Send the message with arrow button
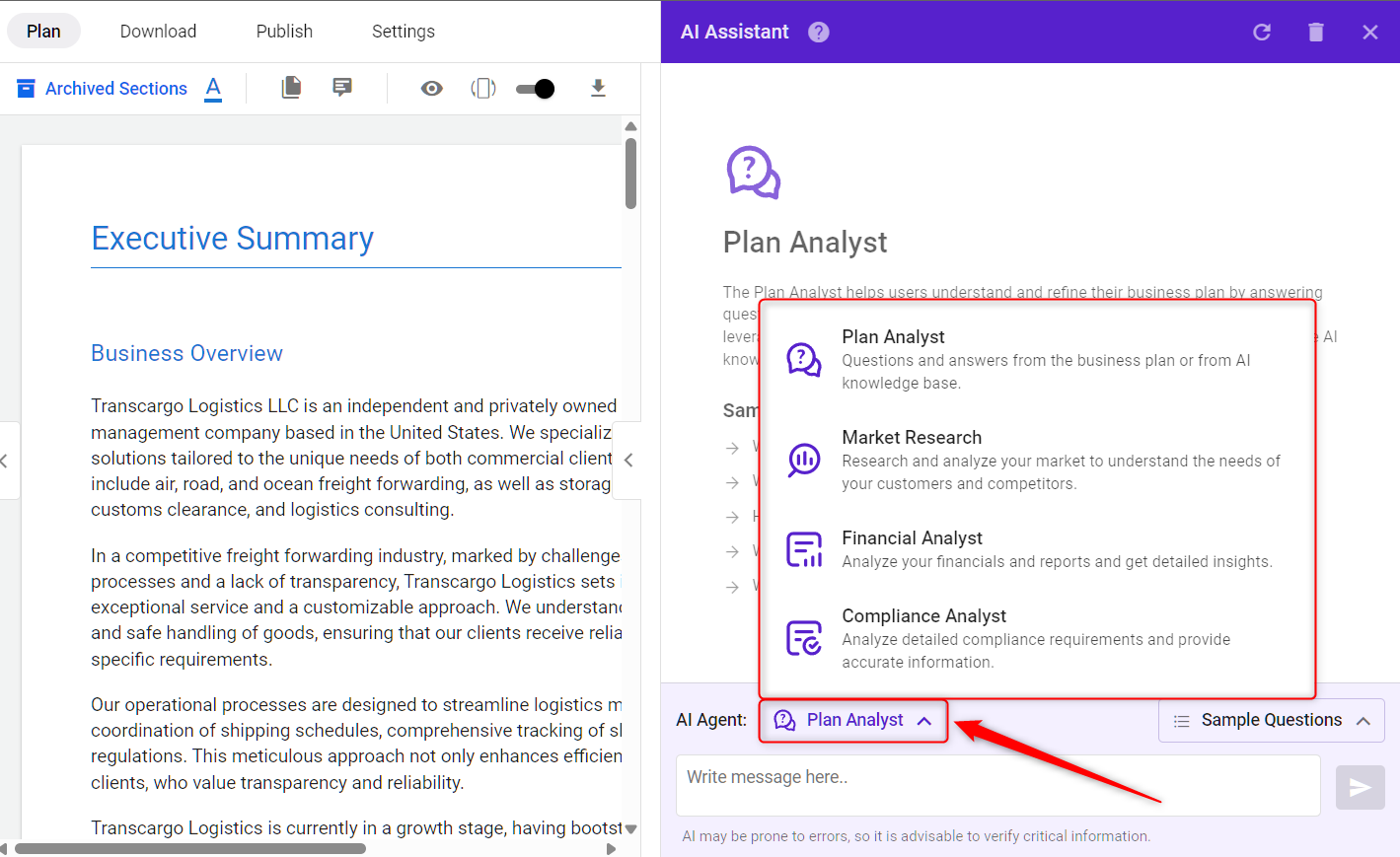Image resolution: width=1400 pixels, height=857 pixels. (x=1360, y=787)
